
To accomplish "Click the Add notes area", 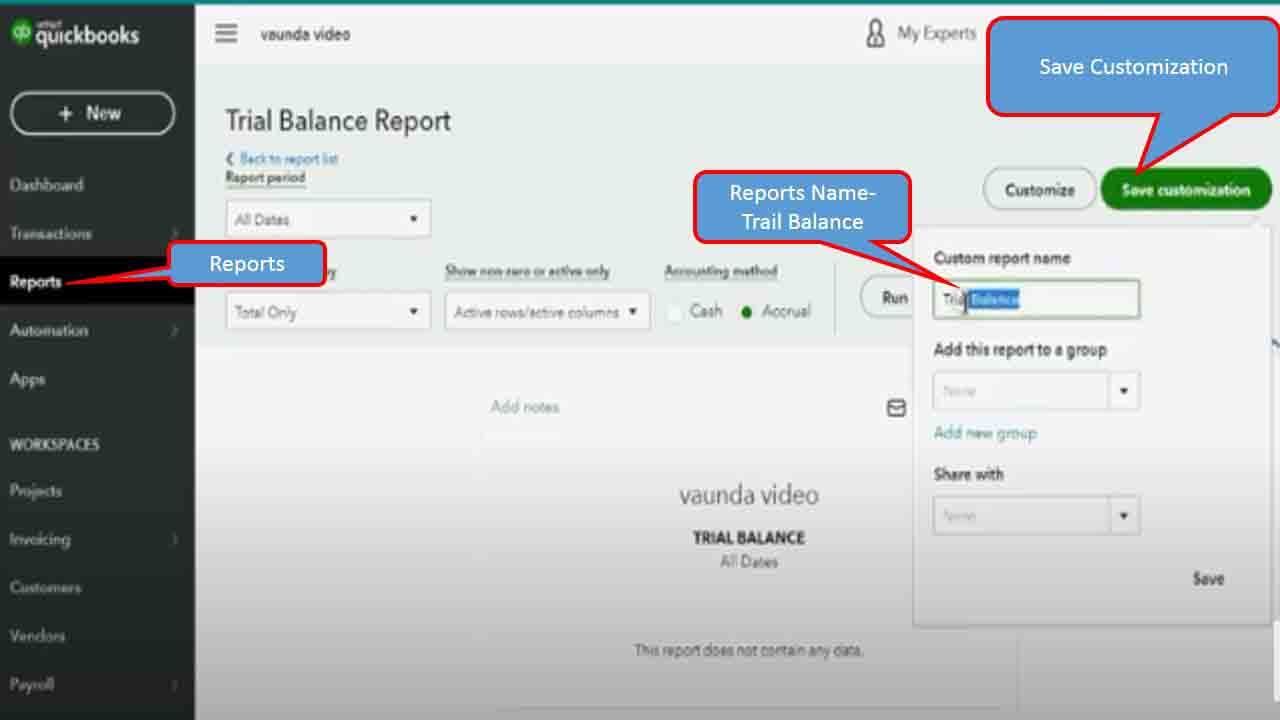I will 525,407.
